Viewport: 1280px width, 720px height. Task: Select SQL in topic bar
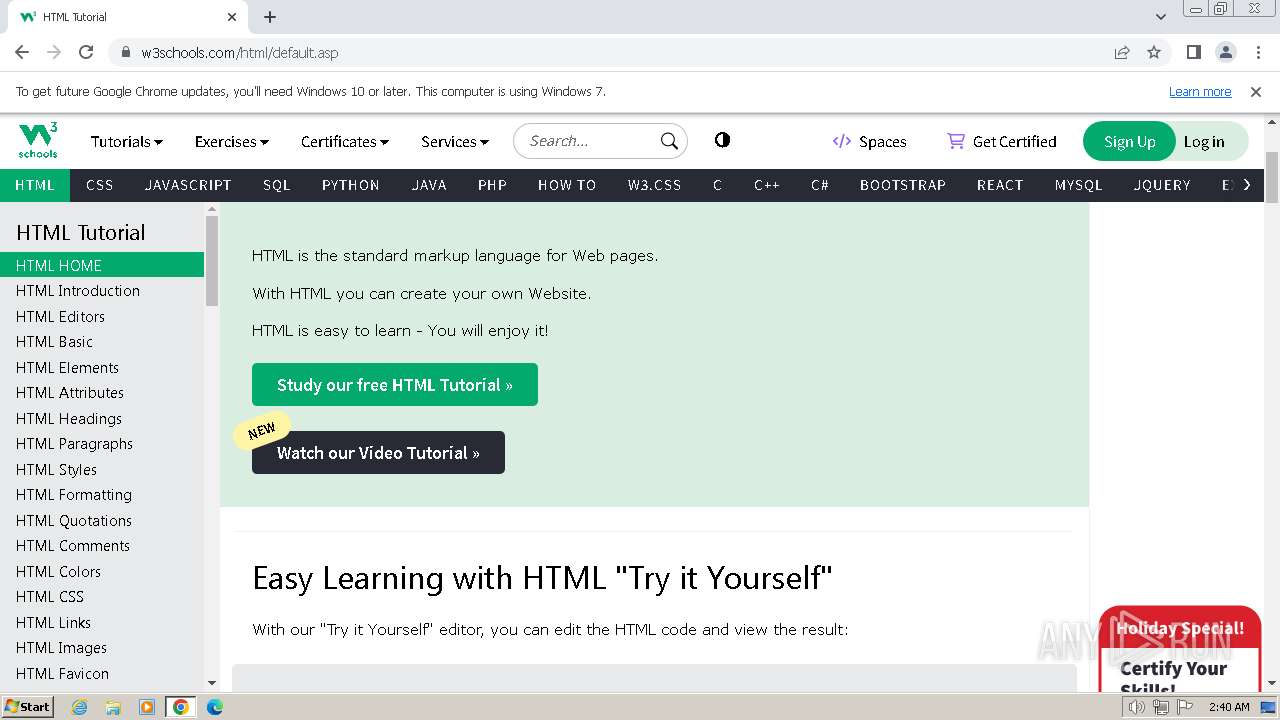(277, 185)
